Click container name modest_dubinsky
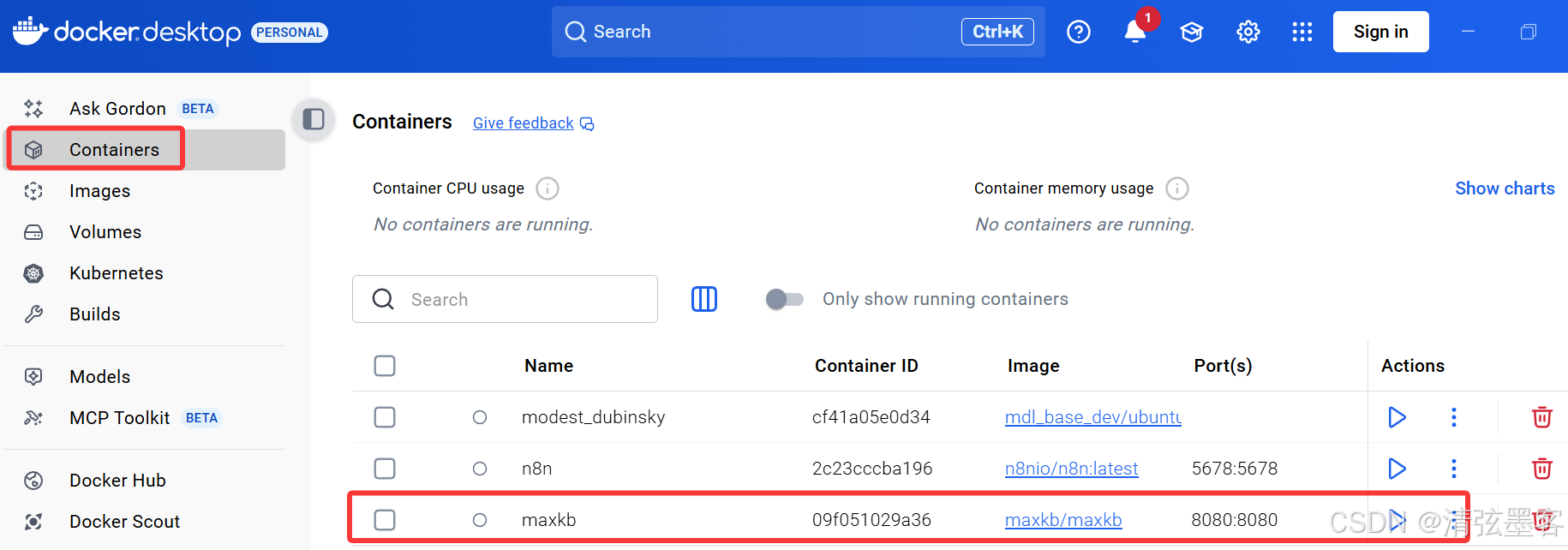The height and width of the screenshot is (550, 1568). coord(593,417)
